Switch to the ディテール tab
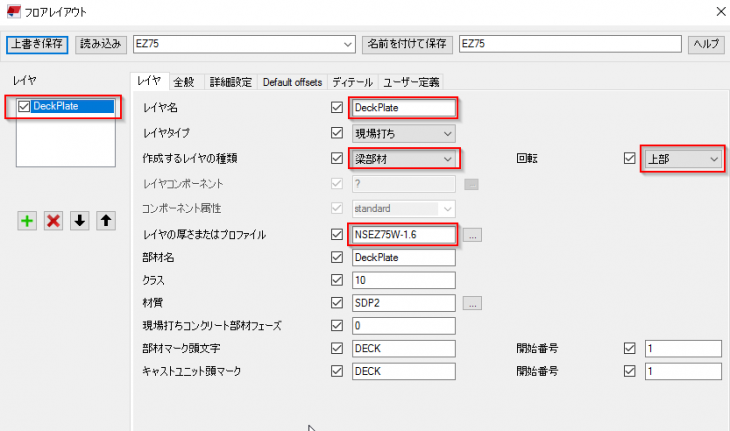 pos(352,82)
